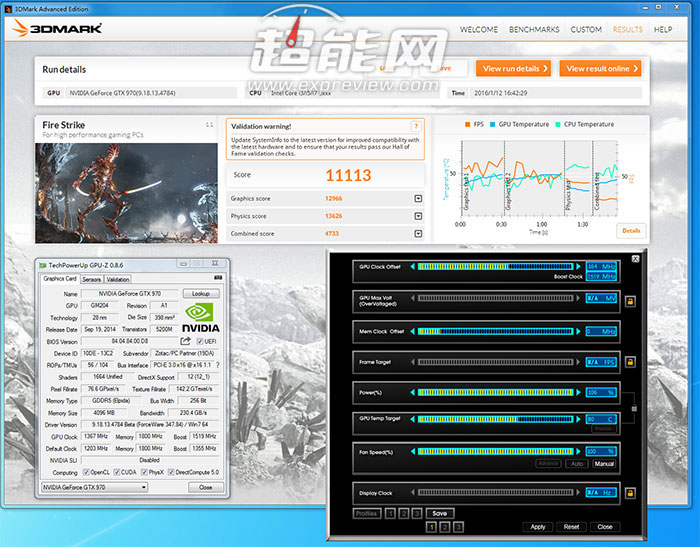The width and height of the screenshot is (700, 547).
Task: Click the Bus Interface question mark in GPU-Z
Action: click(217, 365)
